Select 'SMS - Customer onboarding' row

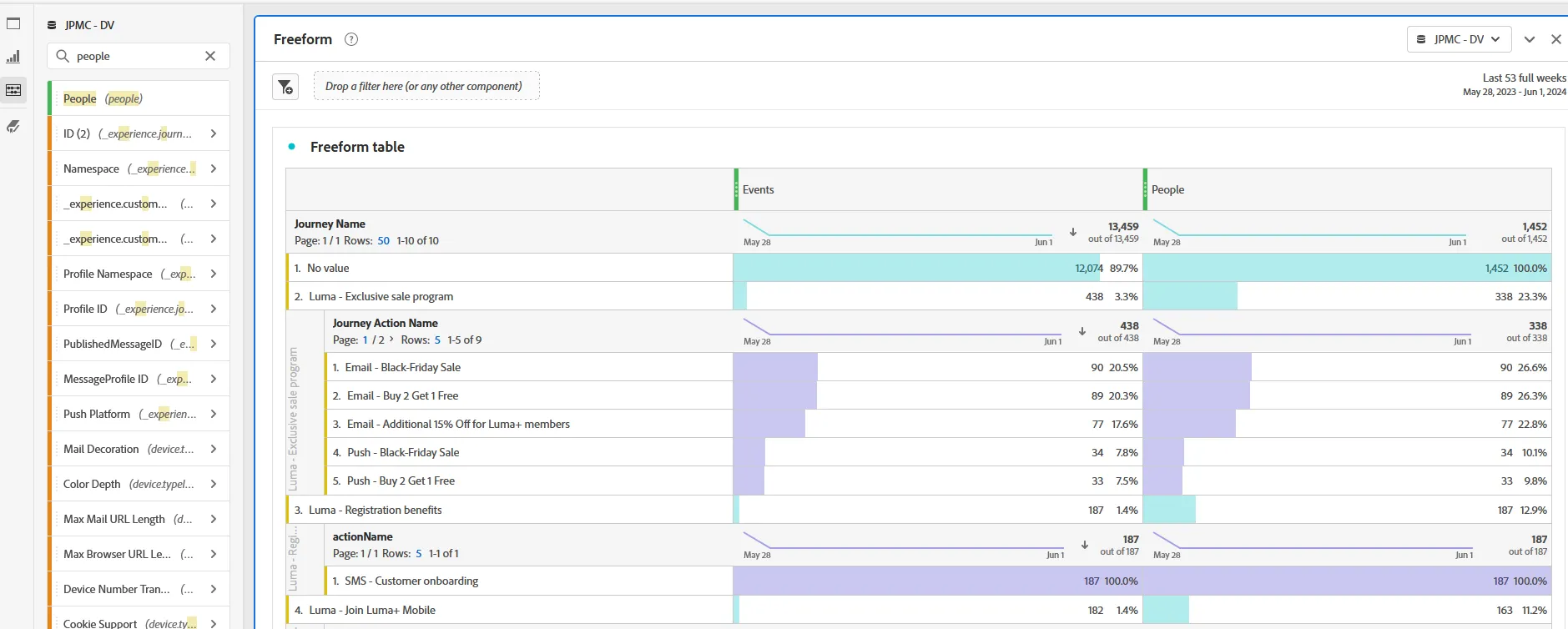pyautogui.click(x=529, y=581)
